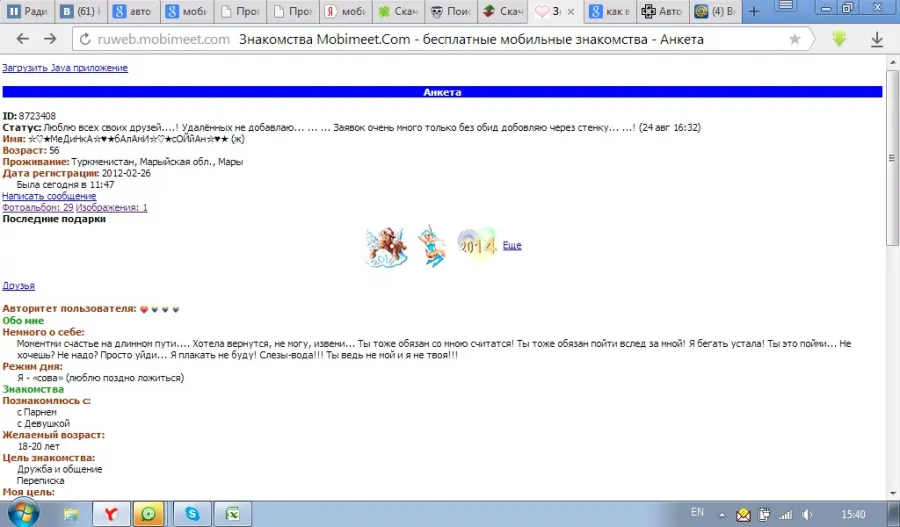
Task: Switch to the 'Авто' tab
Action: [662, 11]
